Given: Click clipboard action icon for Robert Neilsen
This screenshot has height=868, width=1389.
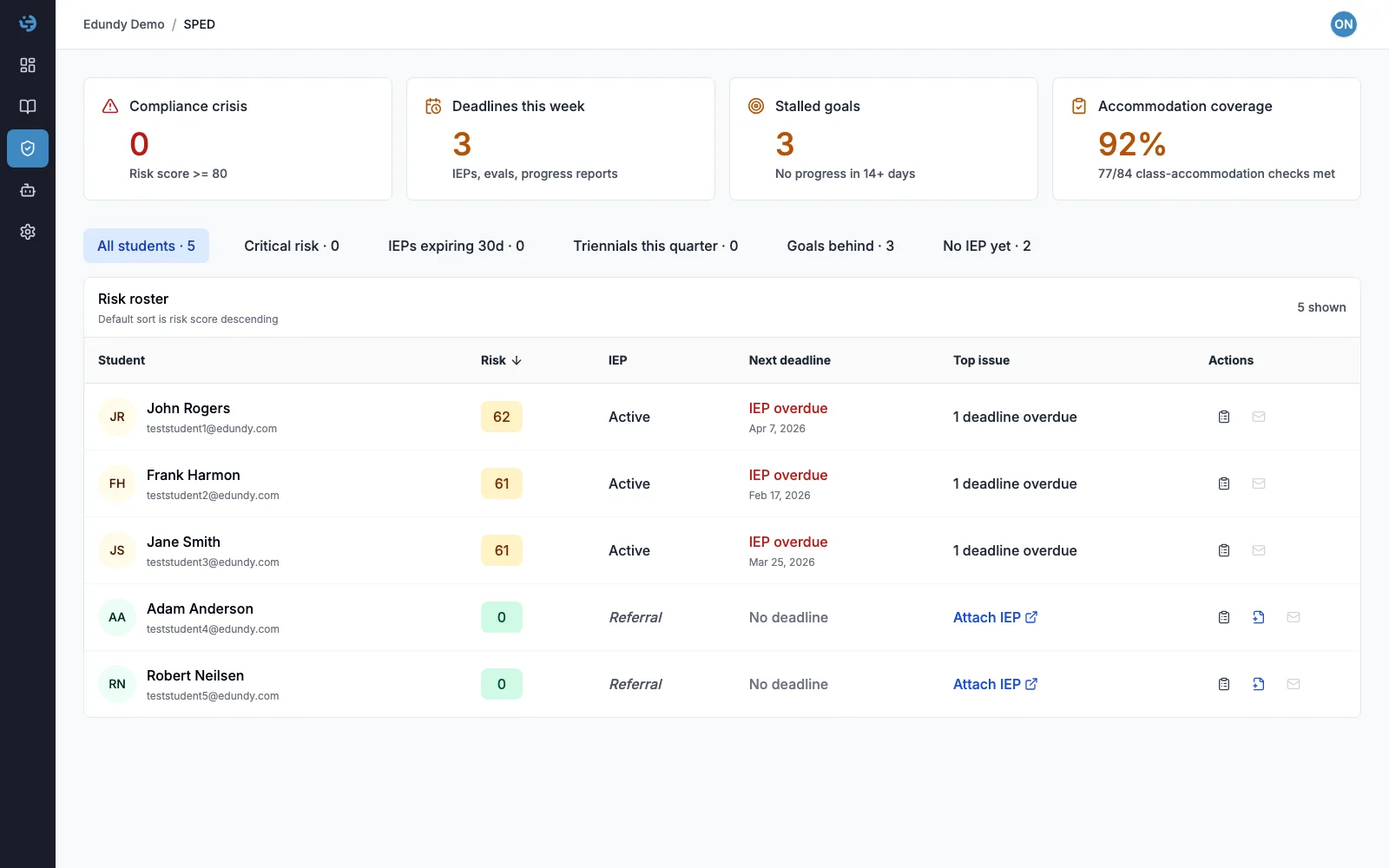Looking at the screenshot, I should [x=1224, y=684].
